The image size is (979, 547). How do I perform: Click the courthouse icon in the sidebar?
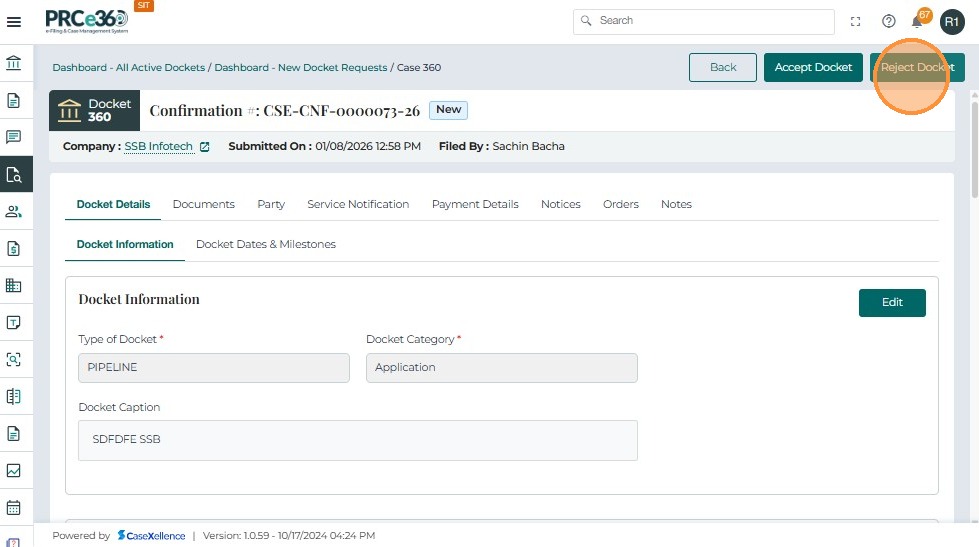pyautogui.click(x=14, y=64)
